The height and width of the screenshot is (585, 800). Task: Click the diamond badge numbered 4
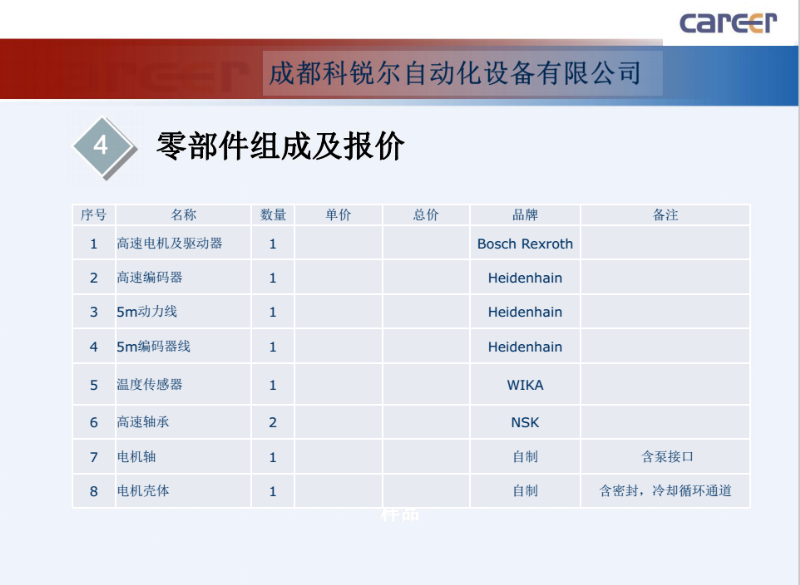tap(101, 146)
